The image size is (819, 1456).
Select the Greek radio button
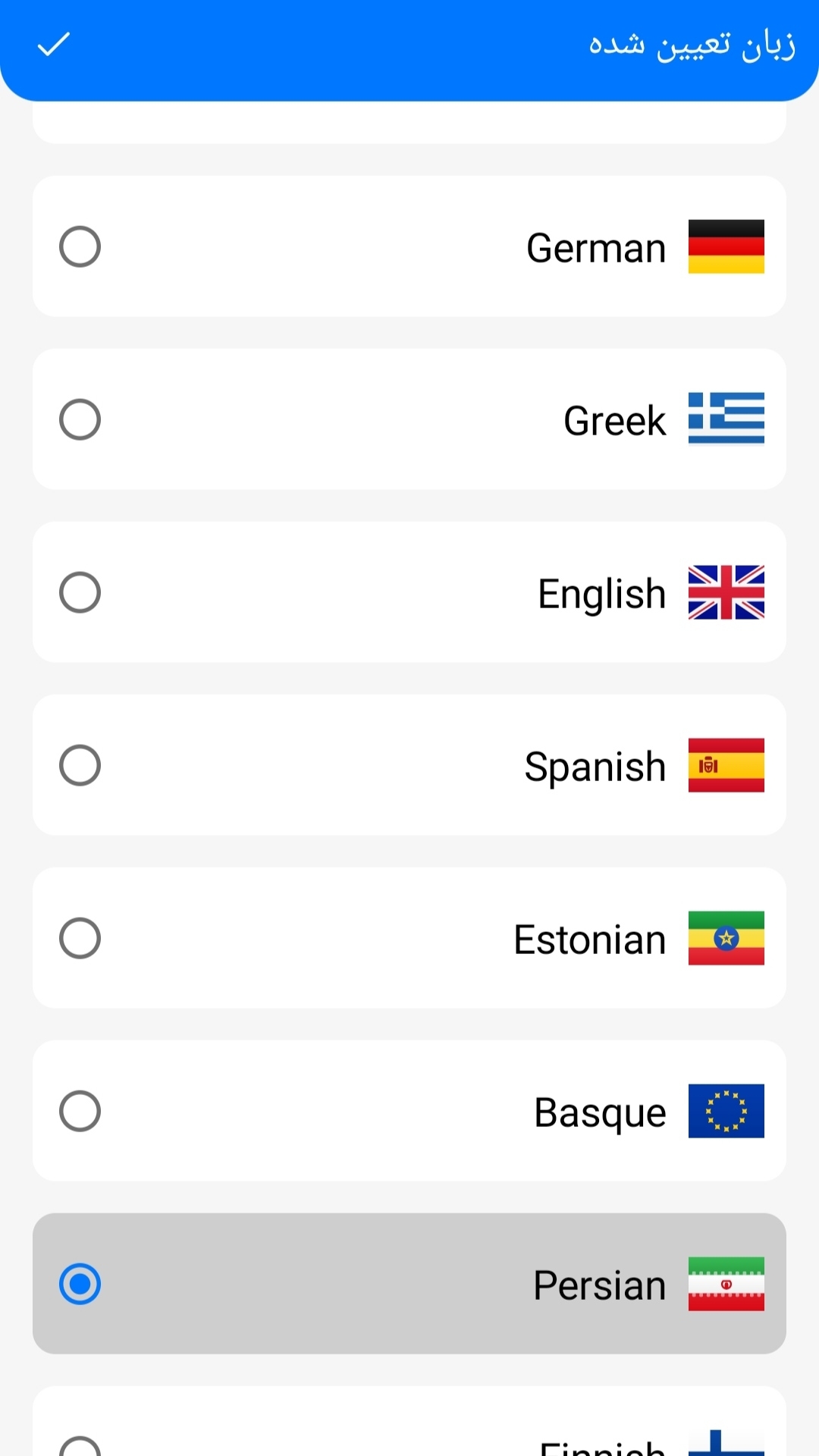click(x=80, y=419)
